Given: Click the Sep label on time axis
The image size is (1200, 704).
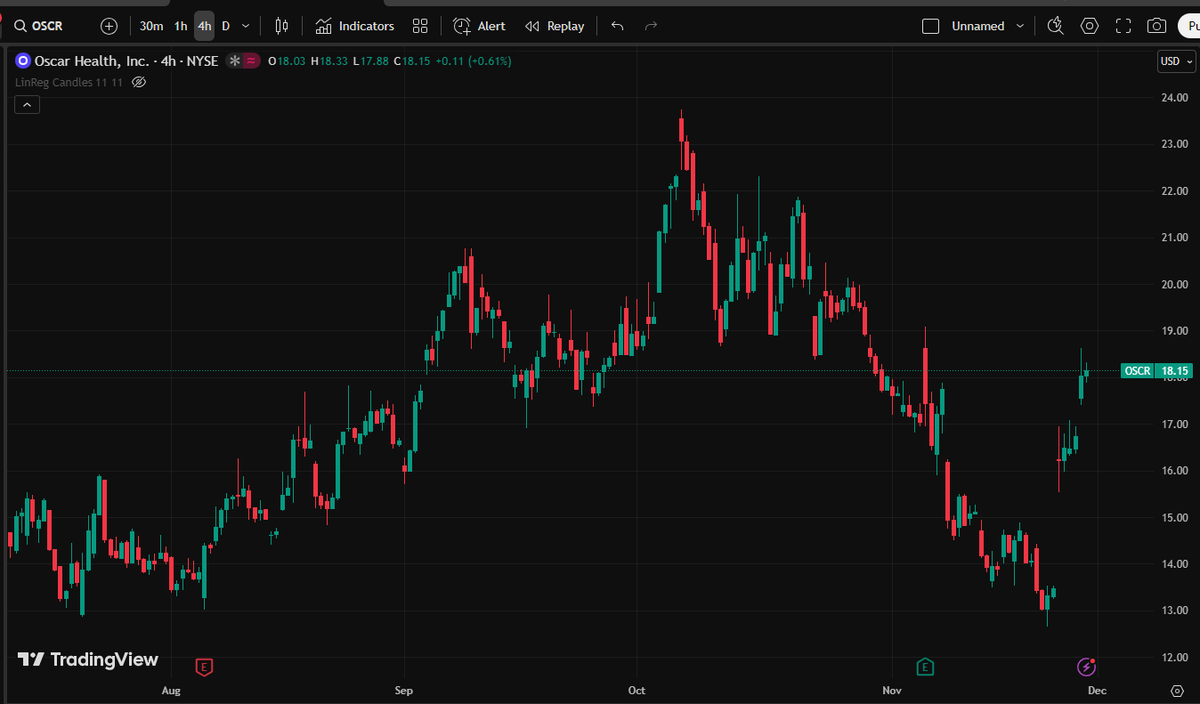Looking at the screenshot, I should [x=404, y=690].
